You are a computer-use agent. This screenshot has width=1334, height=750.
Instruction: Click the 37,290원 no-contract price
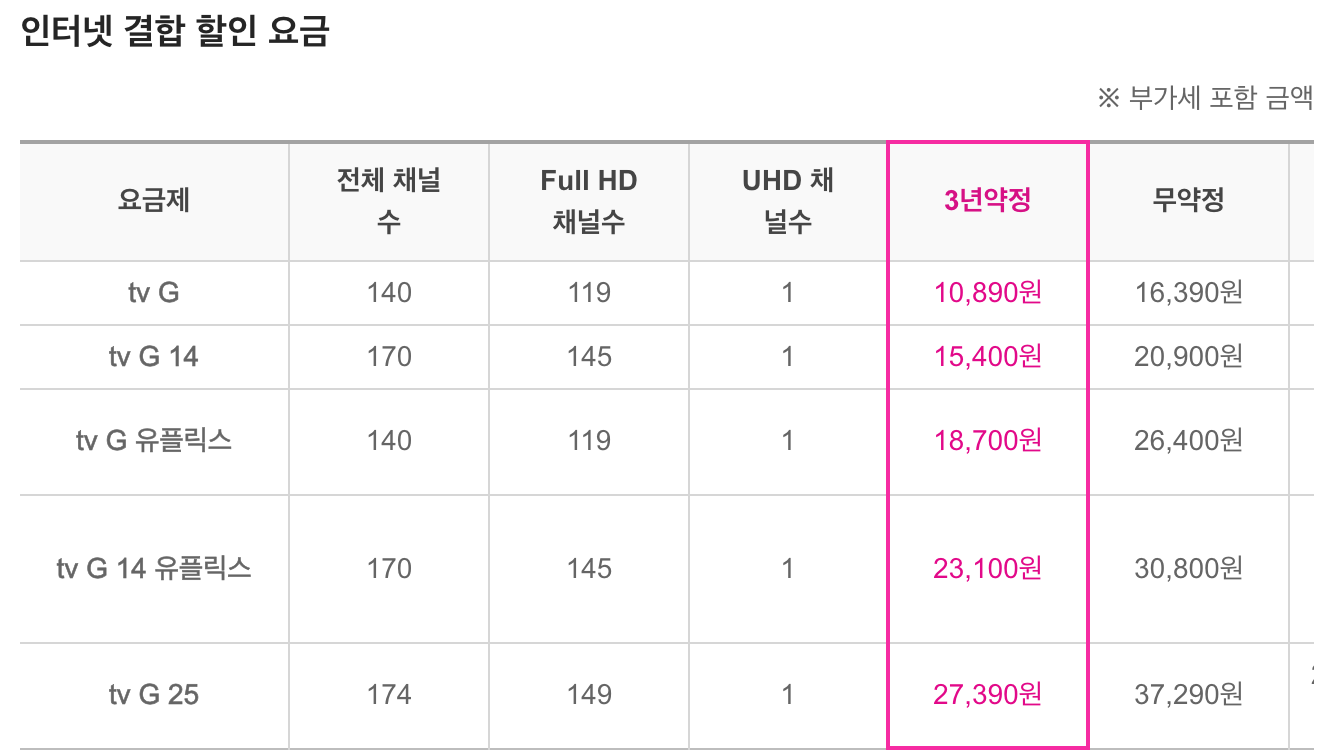1188,694
